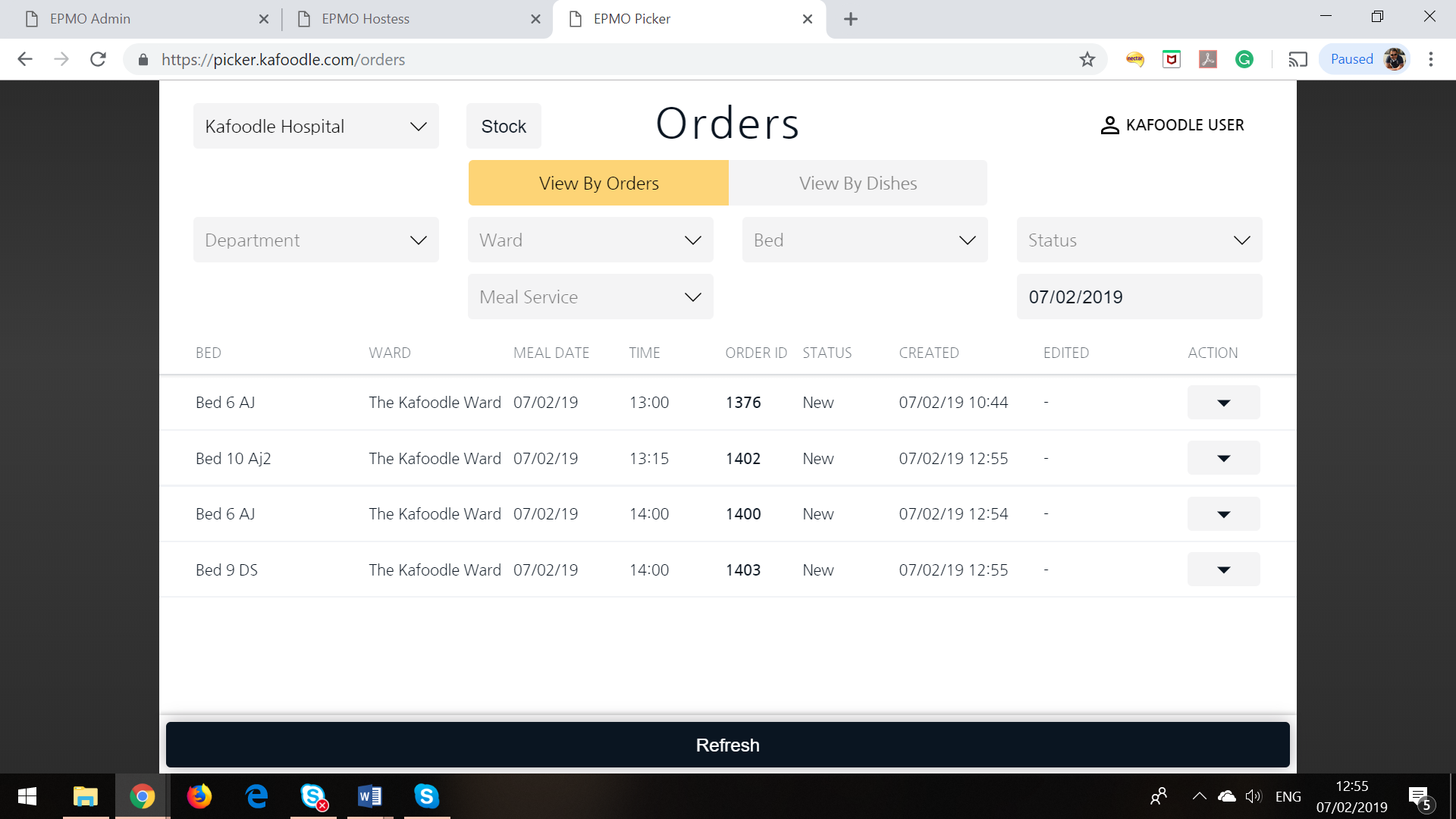
Task: Switch to View By Dishes tab
Action: [x=858, y=183]
